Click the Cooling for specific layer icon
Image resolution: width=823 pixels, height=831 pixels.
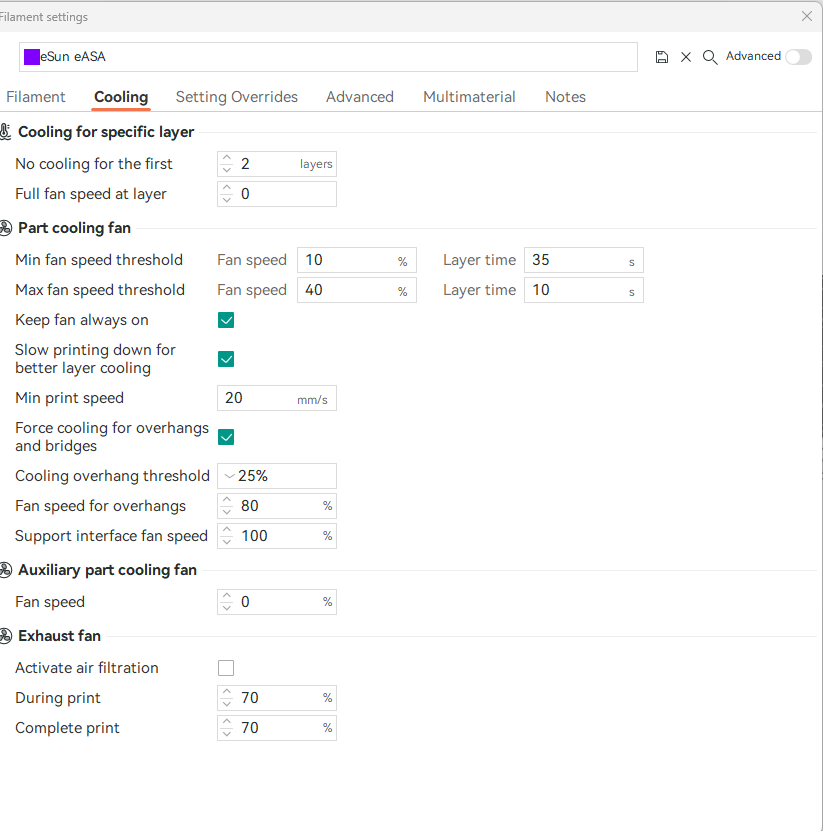(x=6, y=132)
